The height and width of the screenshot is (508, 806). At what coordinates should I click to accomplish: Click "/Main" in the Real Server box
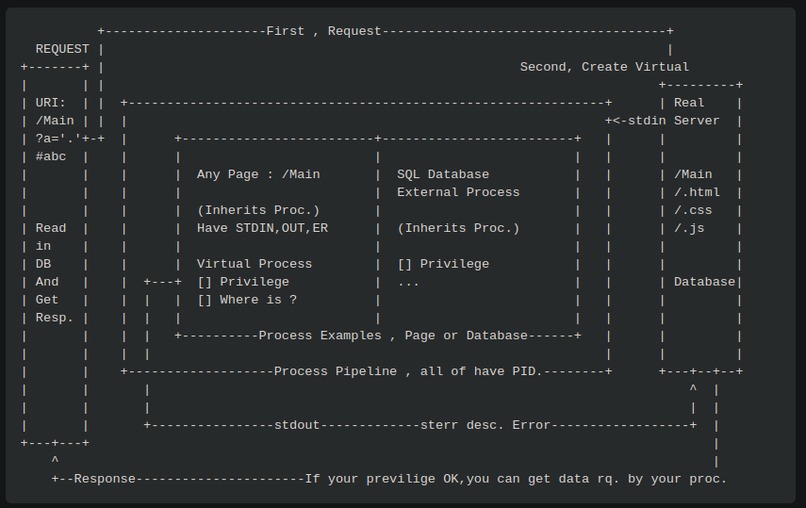coord(693,175)
